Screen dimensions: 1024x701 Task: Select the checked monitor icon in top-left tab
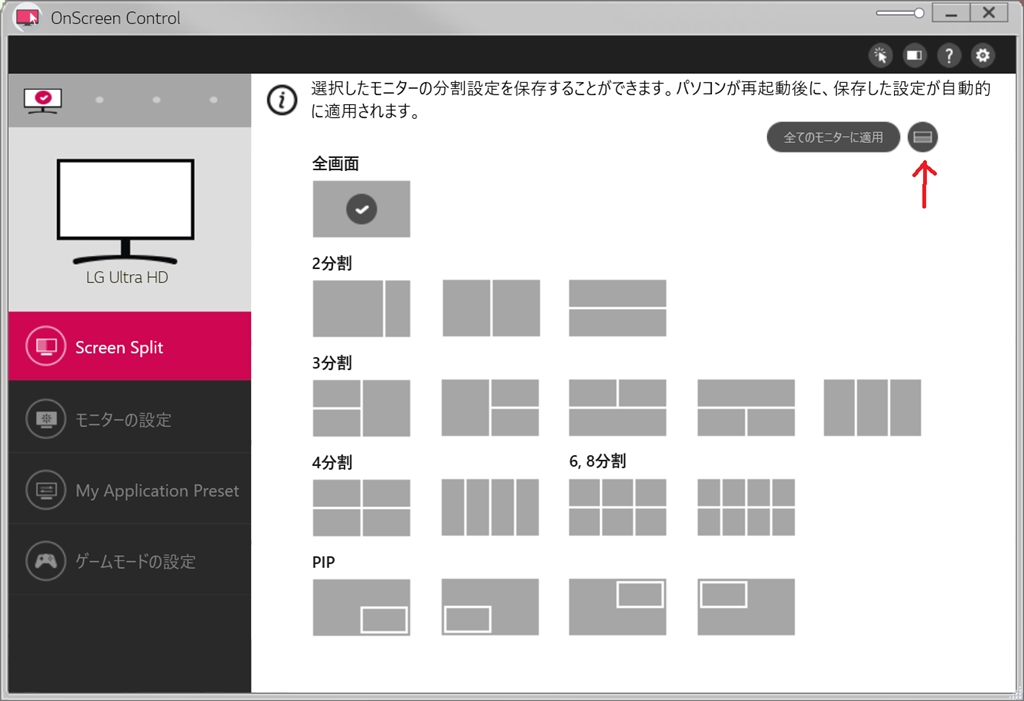click(43, 101)
